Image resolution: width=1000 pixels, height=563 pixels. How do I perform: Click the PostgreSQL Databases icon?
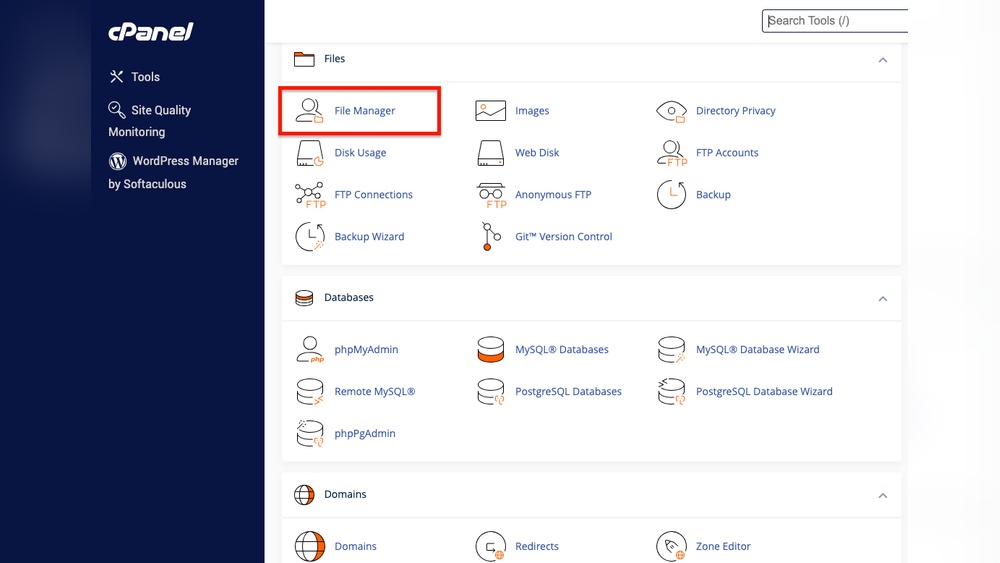point(490,391)
